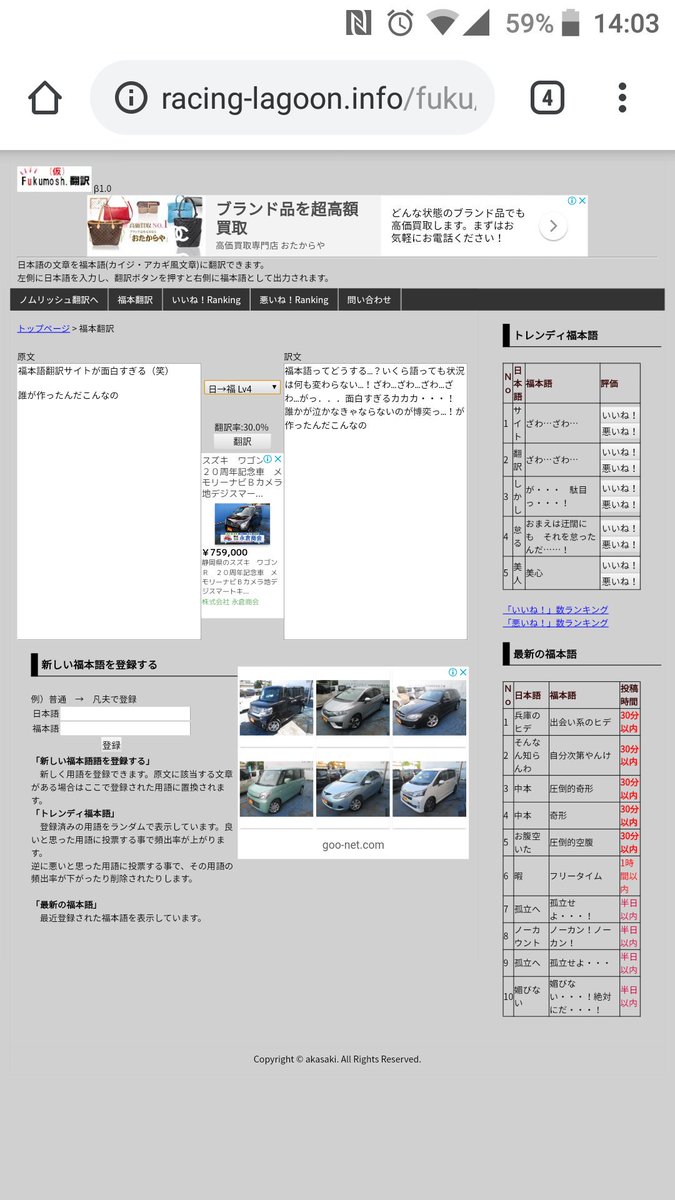Select the 自分次第やんけ cell in latest table
The image size is (675, 1200).
(583, 755)
